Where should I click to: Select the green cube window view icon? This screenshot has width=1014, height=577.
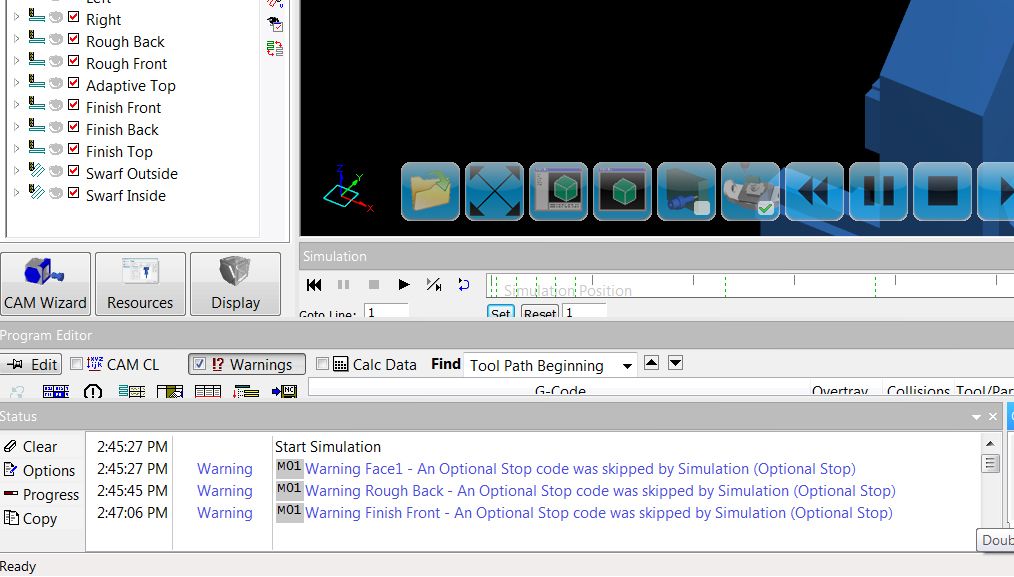point(558,191)
